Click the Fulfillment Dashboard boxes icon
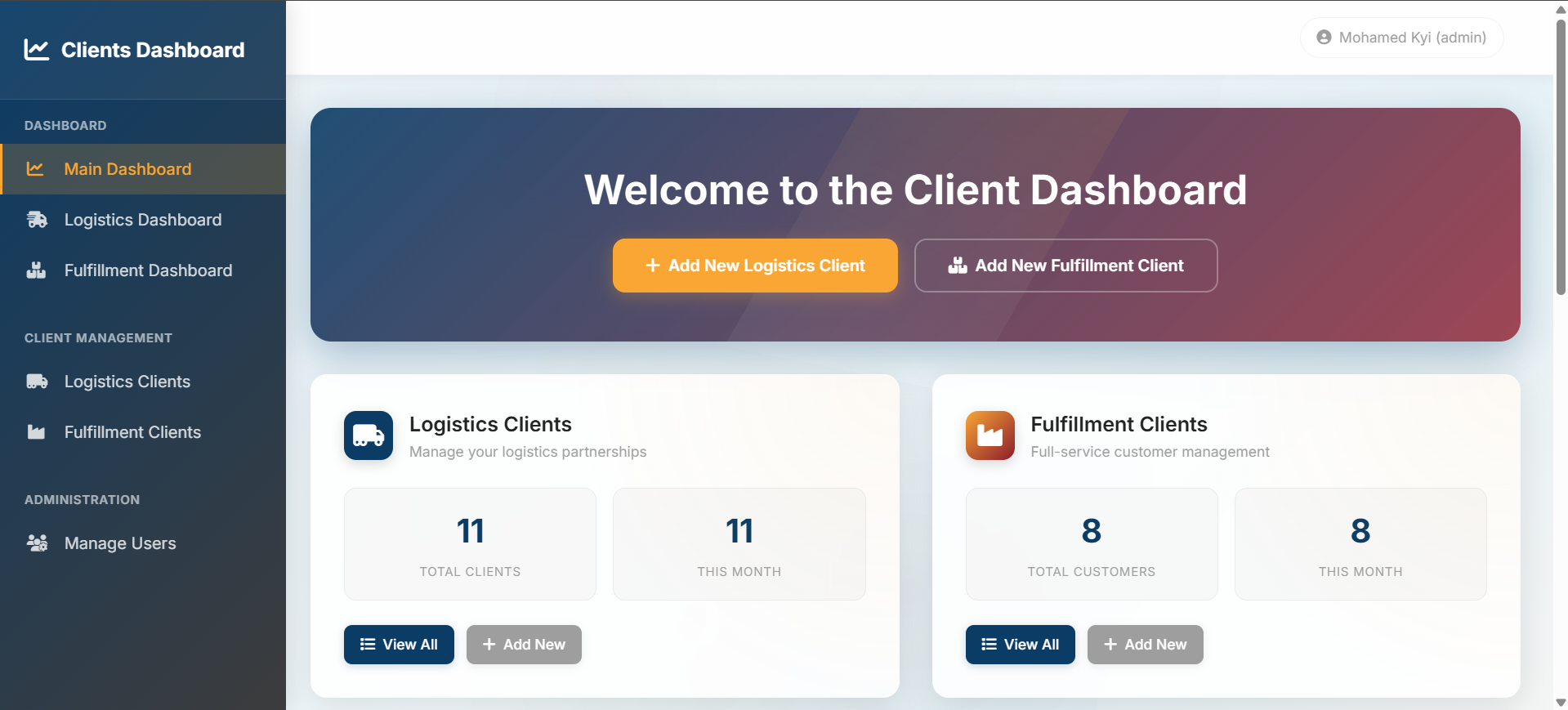Image resolution: width=1568 pixels, height=710 pixels. point(36,270)
